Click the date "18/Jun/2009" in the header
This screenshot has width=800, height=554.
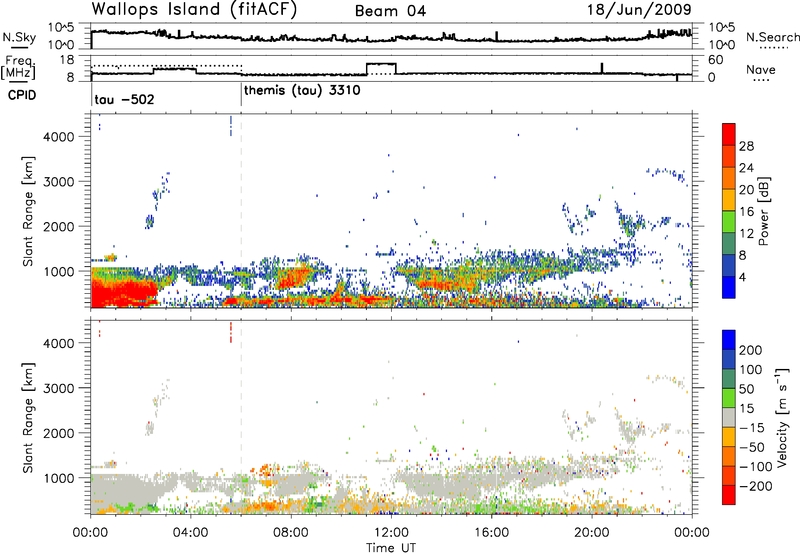click(639, 9)
